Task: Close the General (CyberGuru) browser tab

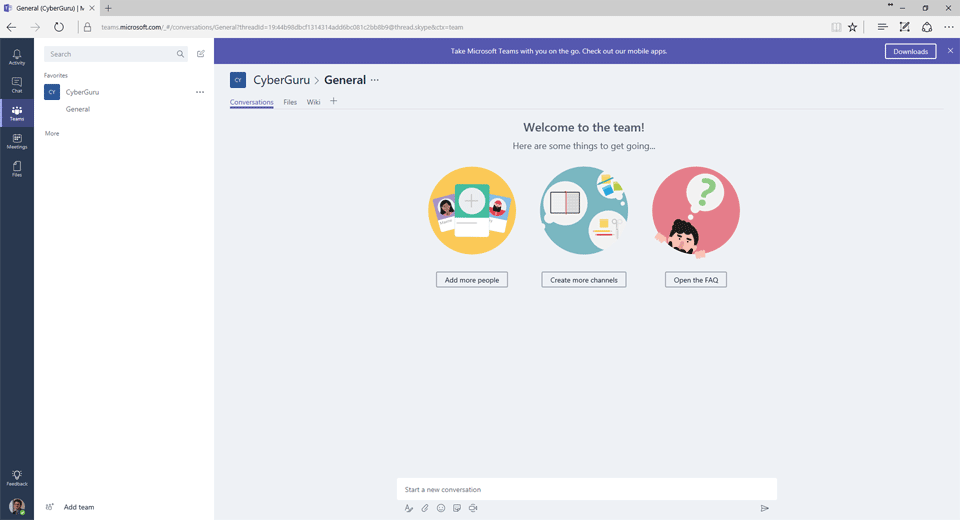Action: pos(92,8)
